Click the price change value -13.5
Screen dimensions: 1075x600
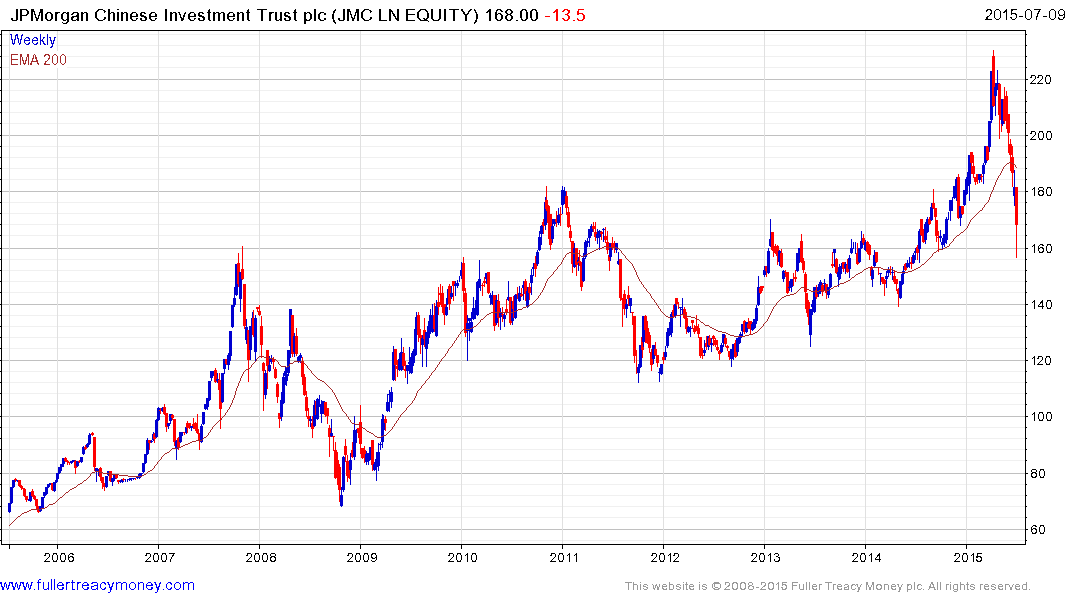[565, 15]
